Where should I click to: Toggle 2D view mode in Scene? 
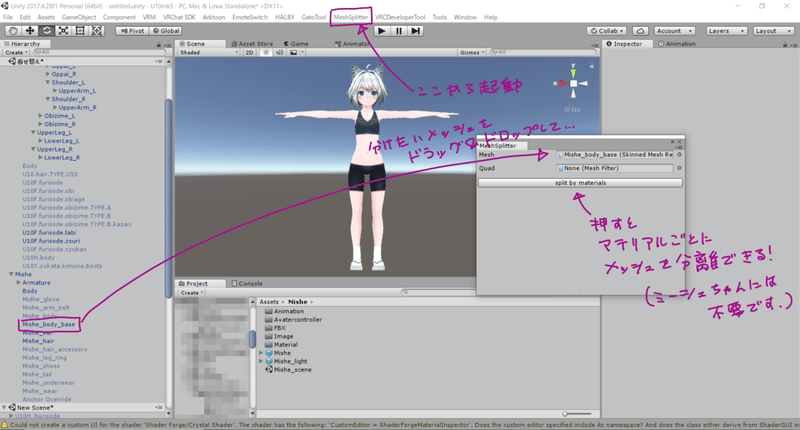[x=249, y=53]
